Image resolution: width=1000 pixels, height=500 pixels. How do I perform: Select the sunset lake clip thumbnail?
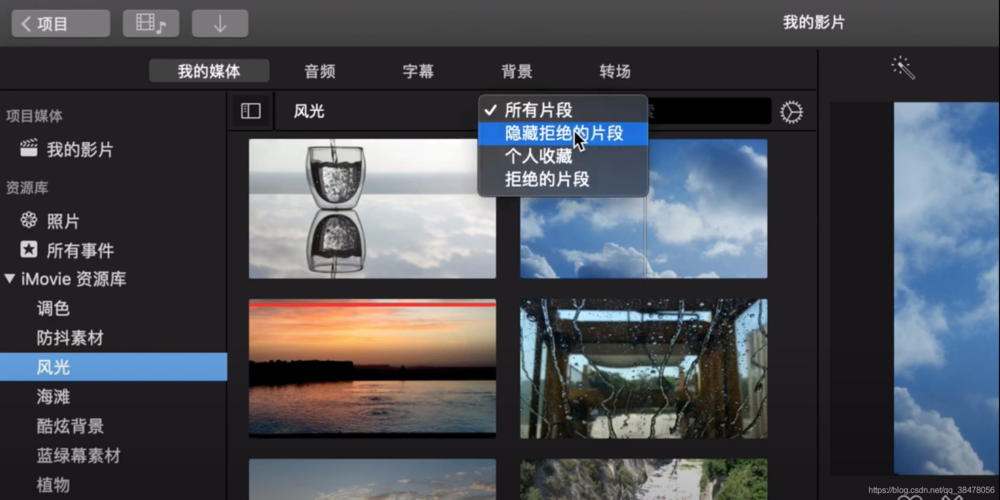pos(372,368)
